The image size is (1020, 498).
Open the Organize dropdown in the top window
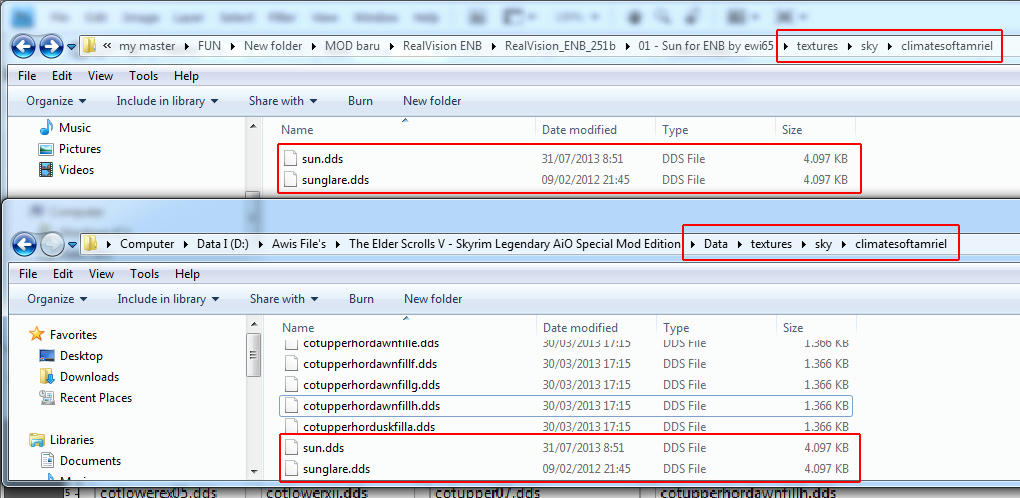[x=56, y=101]
